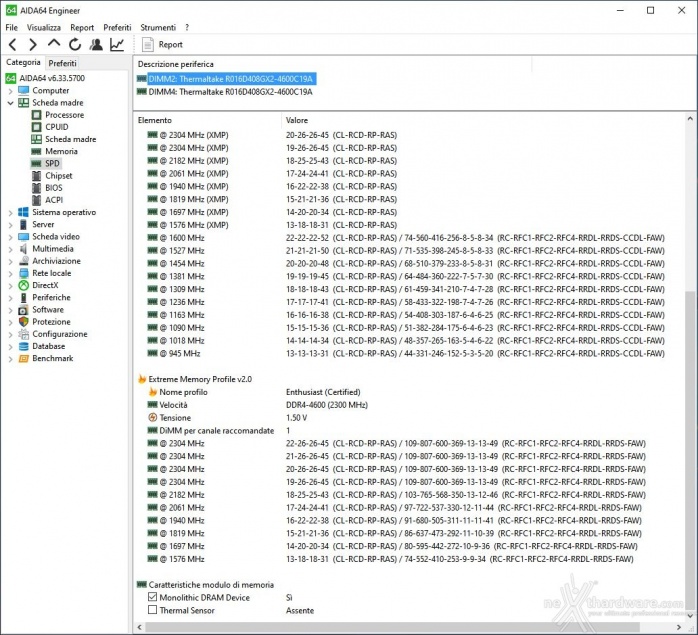Select the DIMM per canale raccomandate row

point(409,431)
